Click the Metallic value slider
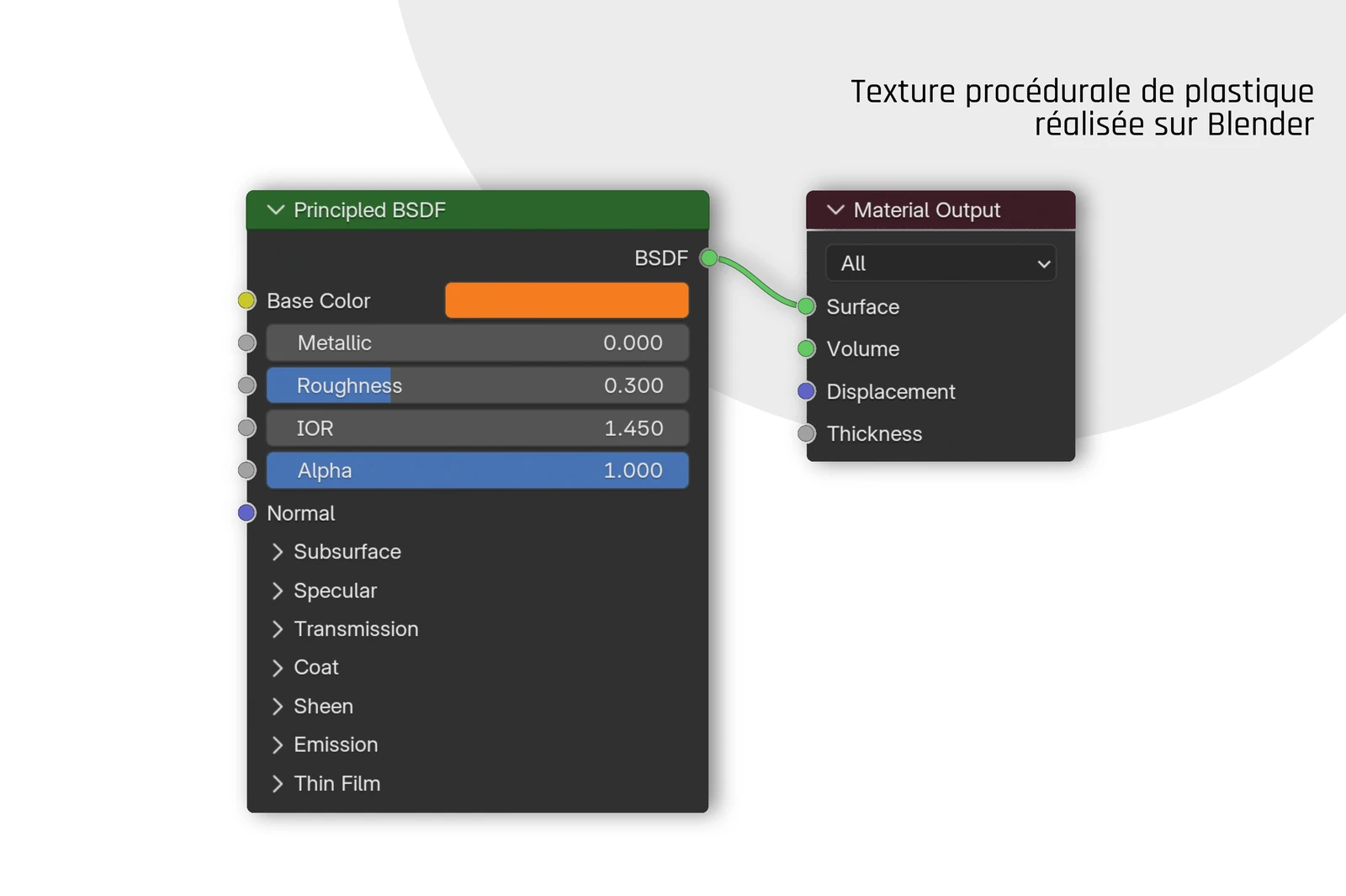Image resolution: width=1346 pixels, height=896 pixels. coord(477,343)
